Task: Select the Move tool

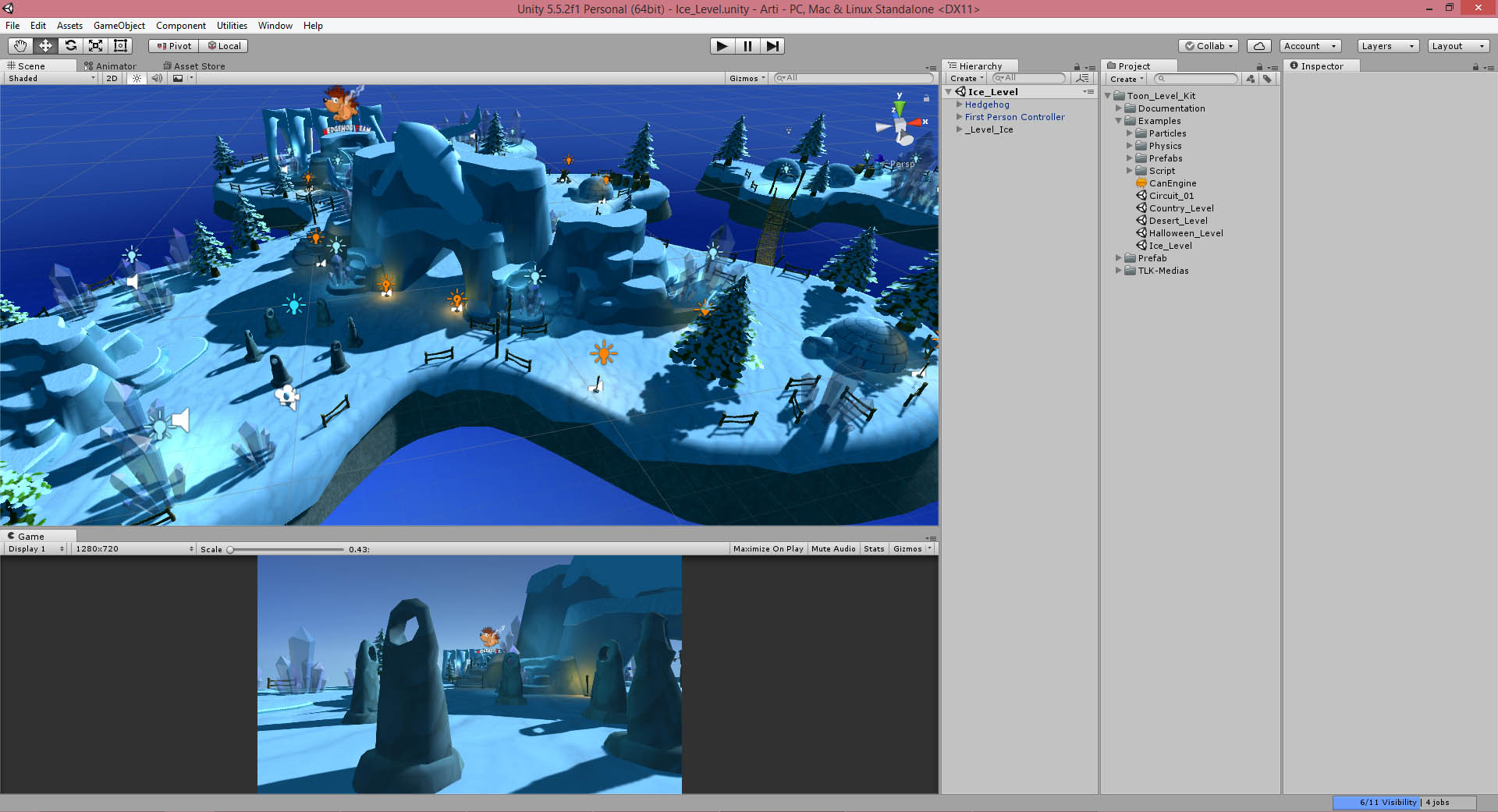Action: point(45,46)
